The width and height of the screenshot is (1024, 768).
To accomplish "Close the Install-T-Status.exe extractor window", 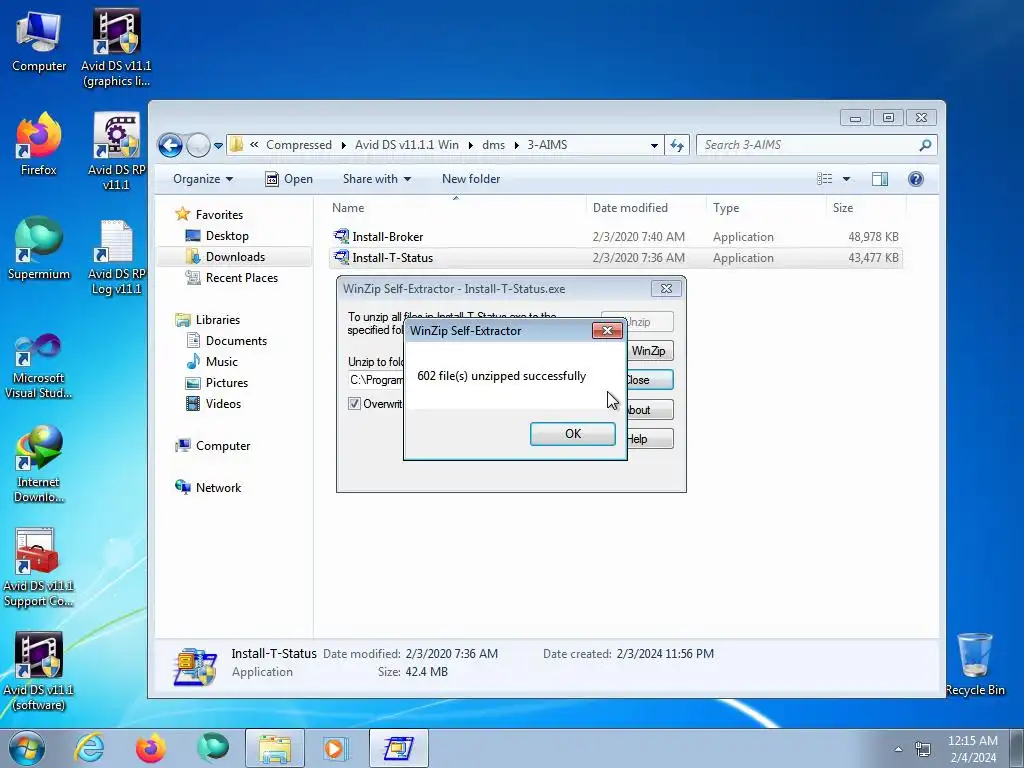I will [666, 289].
